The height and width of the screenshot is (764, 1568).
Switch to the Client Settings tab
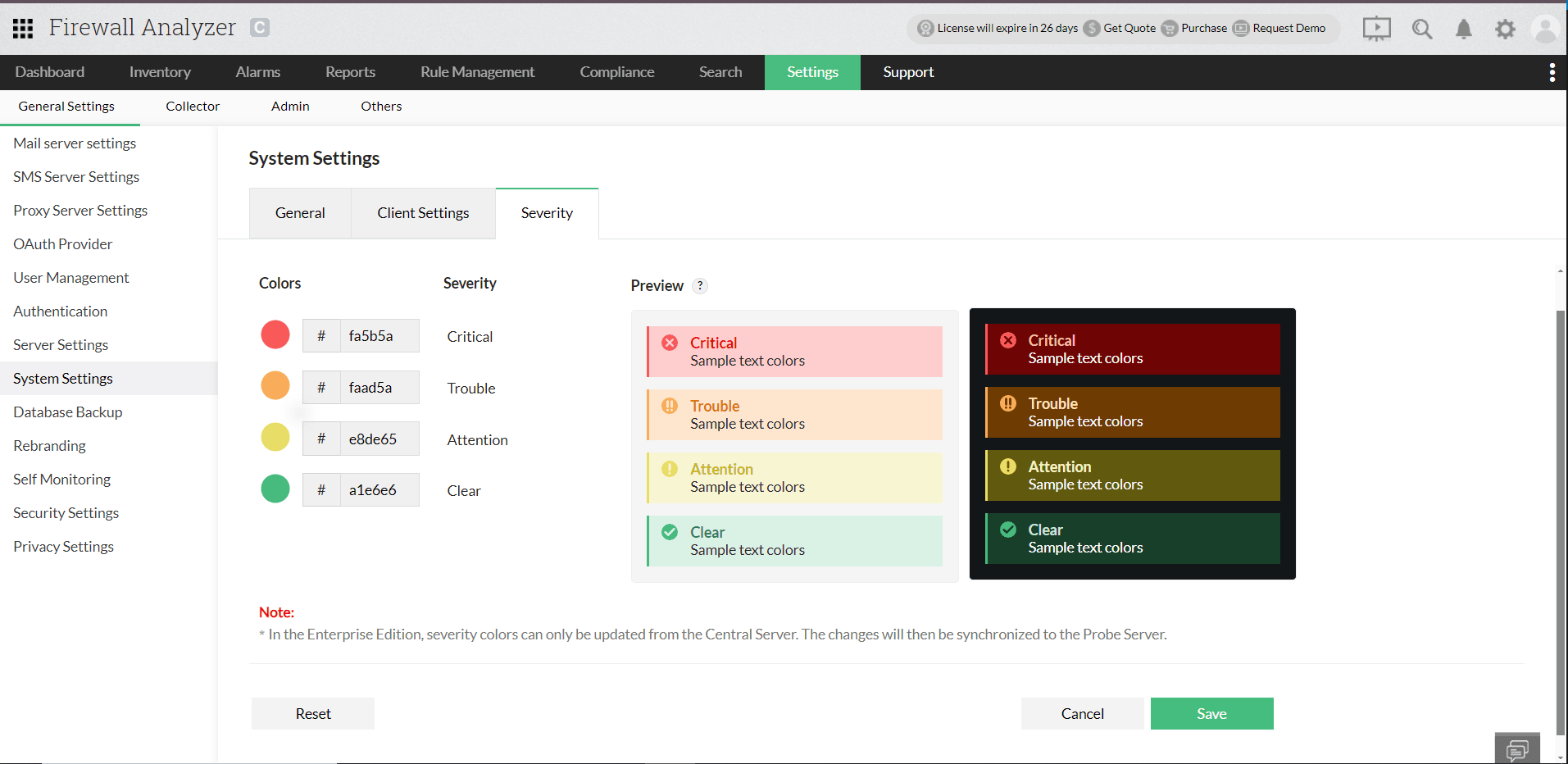pos(423,213)
